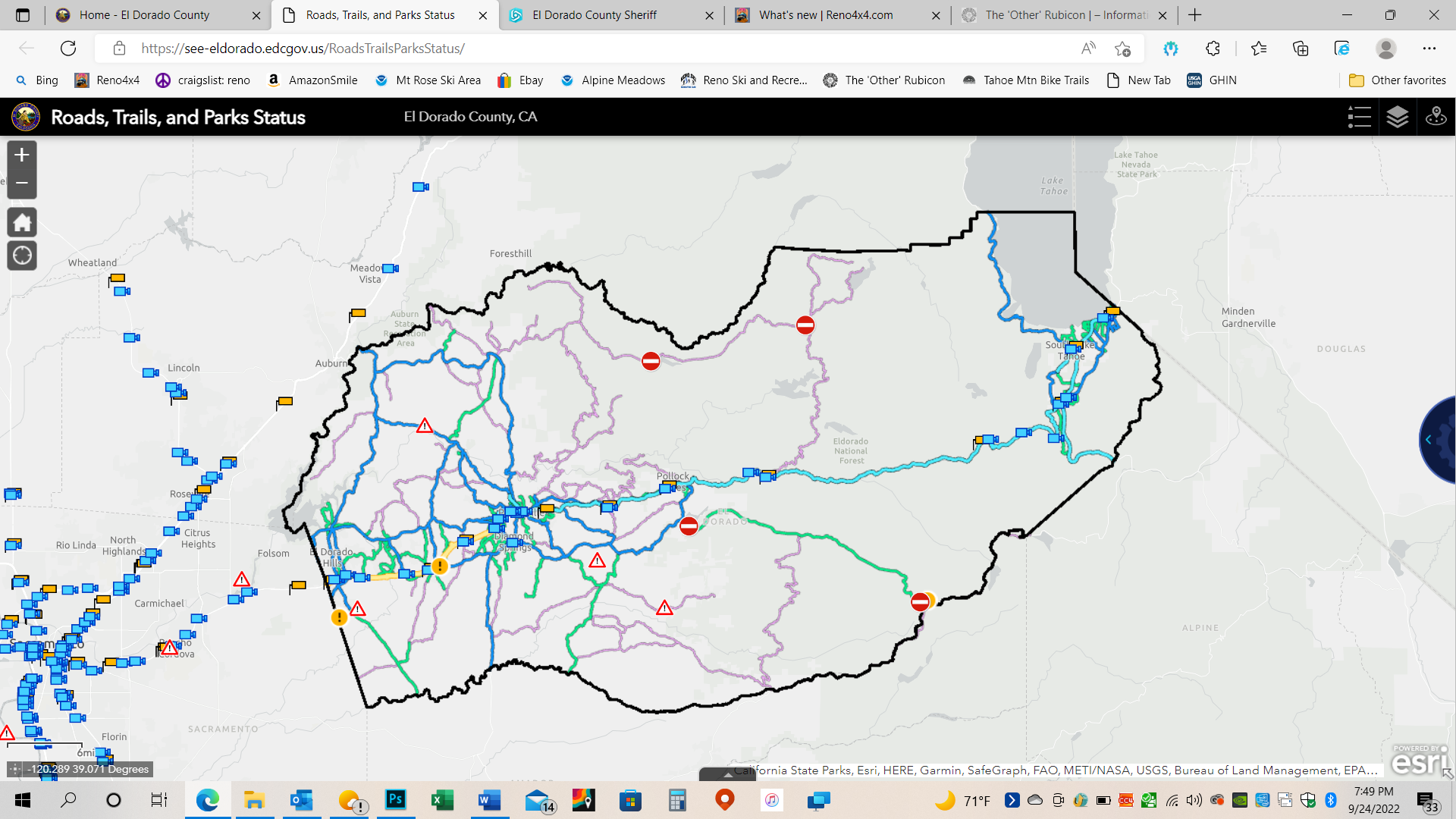Zoom in on the map
This screenshot has height=819, width=1456.
coord(22,155)
